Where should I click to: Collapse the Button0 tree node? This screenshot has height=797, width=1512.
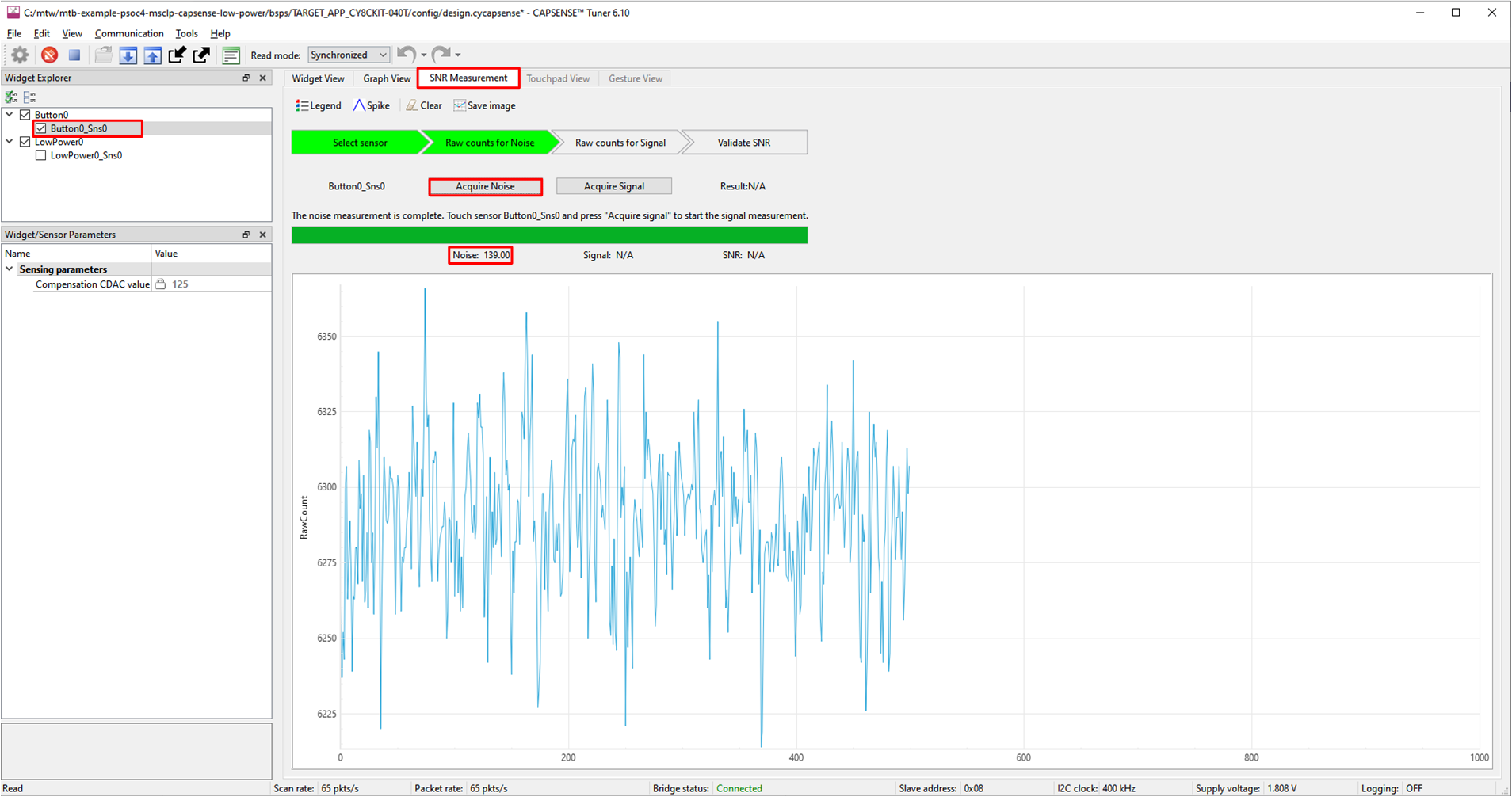point(10,115)
